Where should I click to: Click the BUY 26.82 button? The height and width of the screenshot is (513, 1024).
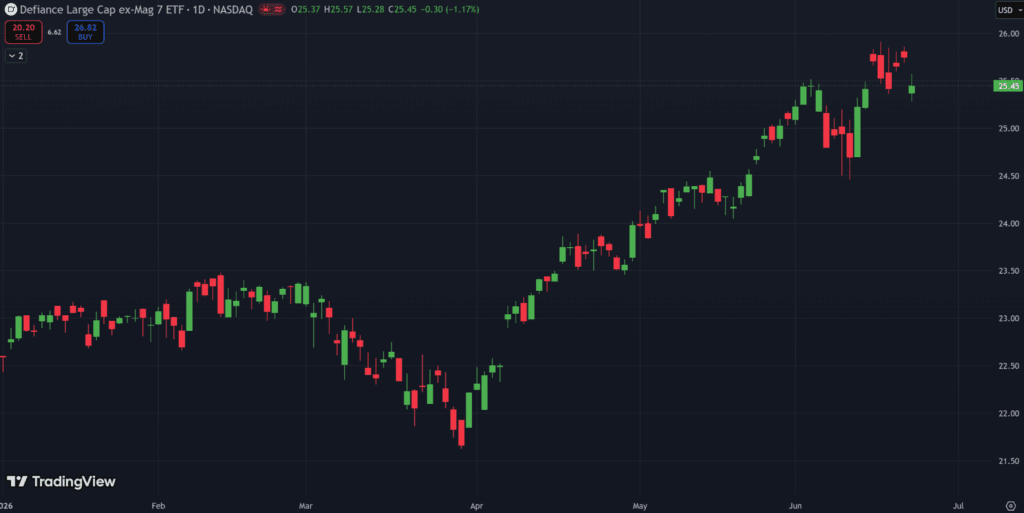coord(85,32)
